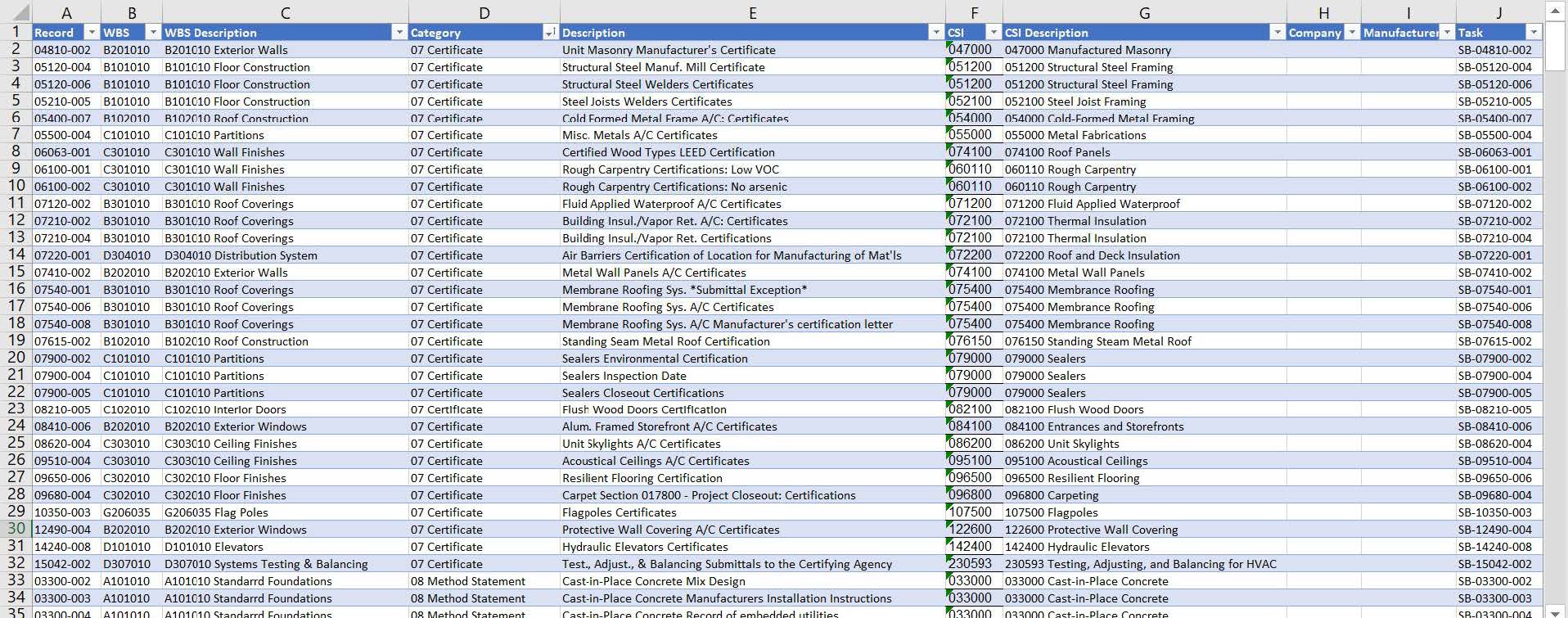Click cell '230593 Testing, Adjusting, and Balancing for HVAC'
The width and height of the screenshot is (1568, 618).
coord(1144,564)
